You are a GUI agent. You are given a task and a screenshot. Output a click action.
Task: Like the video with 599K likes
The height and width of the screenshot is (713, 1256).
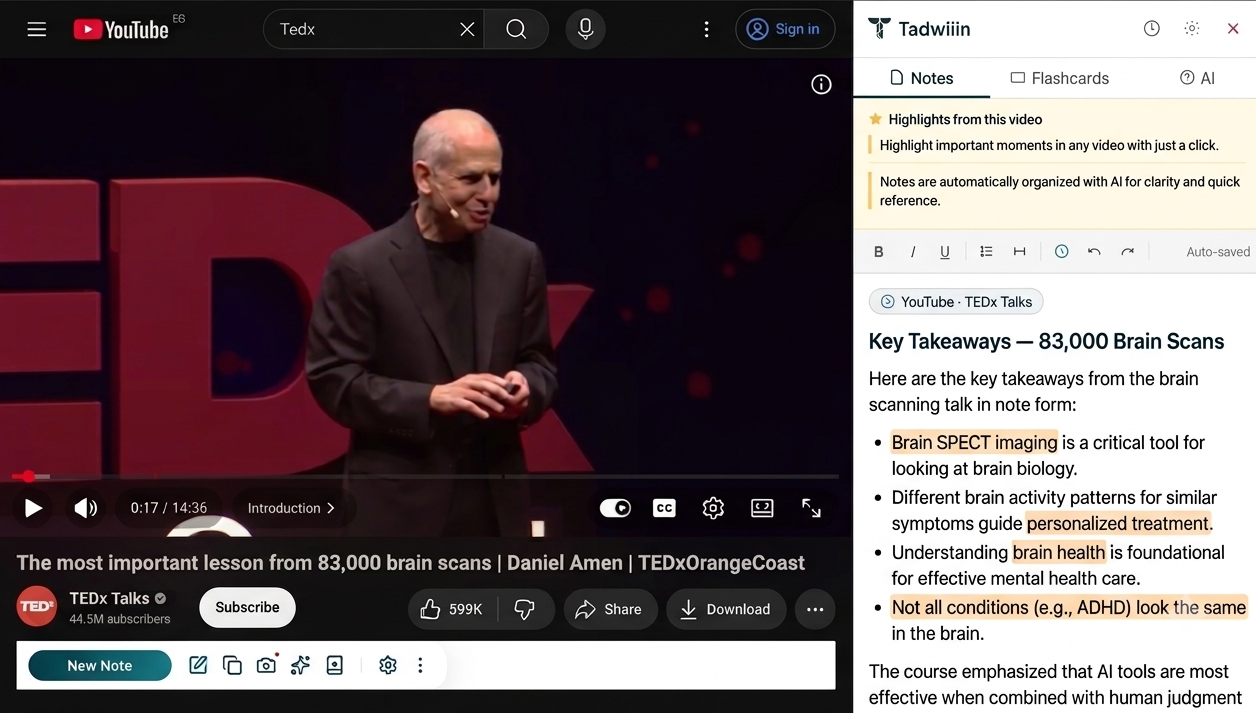point(451,609)
